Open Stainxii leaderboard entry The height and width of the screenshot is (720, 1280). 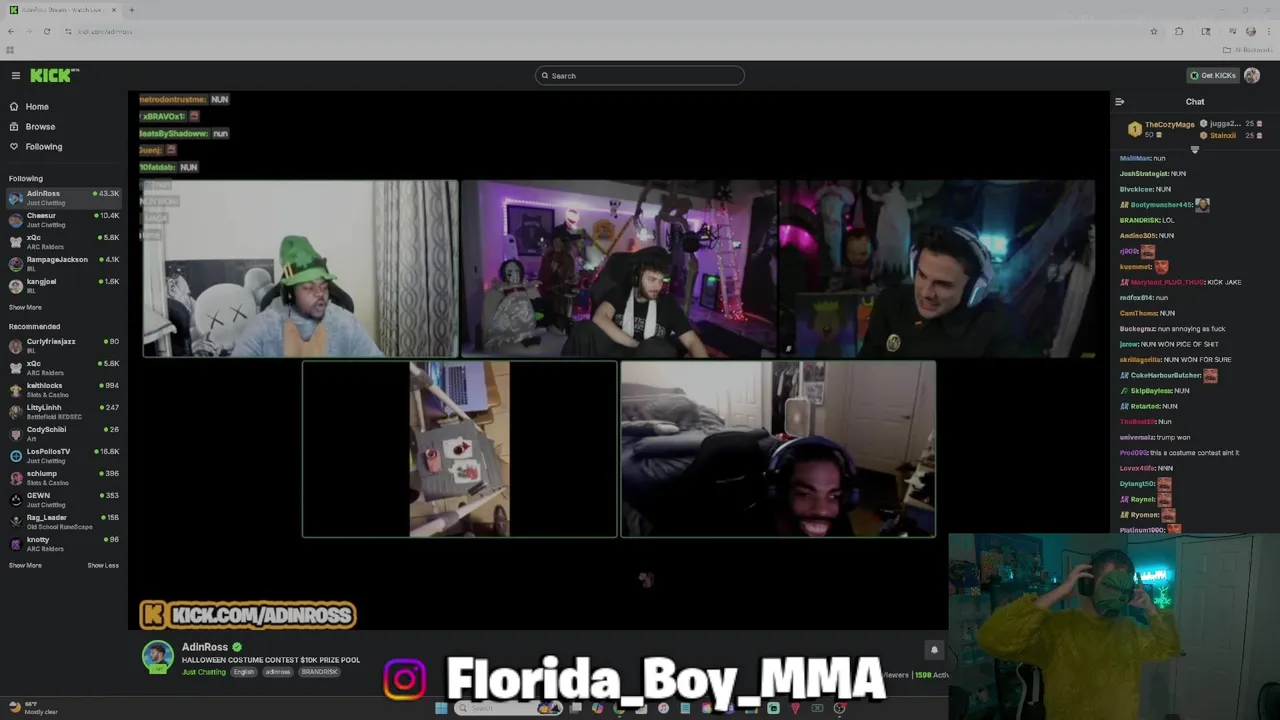tap(1231, 136)
